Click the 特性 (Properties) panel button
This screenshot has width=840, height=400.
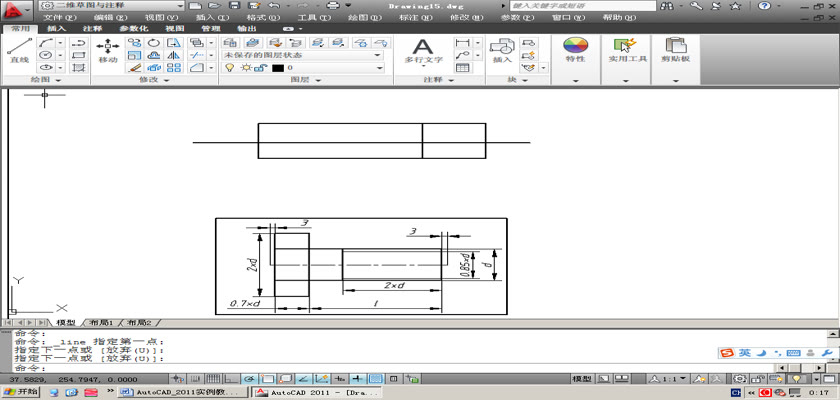point(575,51)
